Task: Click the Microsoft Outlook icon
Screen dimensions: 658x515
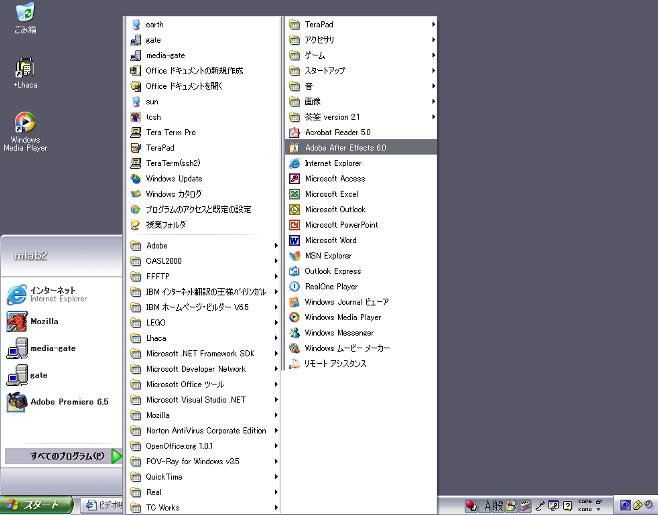Action: coord(295,209)
